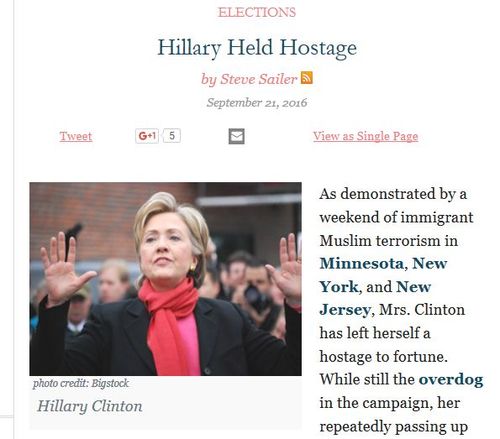This screenshot has width=500, height=439.
Task: Click the Google +1 button
Action: [147, 136]
